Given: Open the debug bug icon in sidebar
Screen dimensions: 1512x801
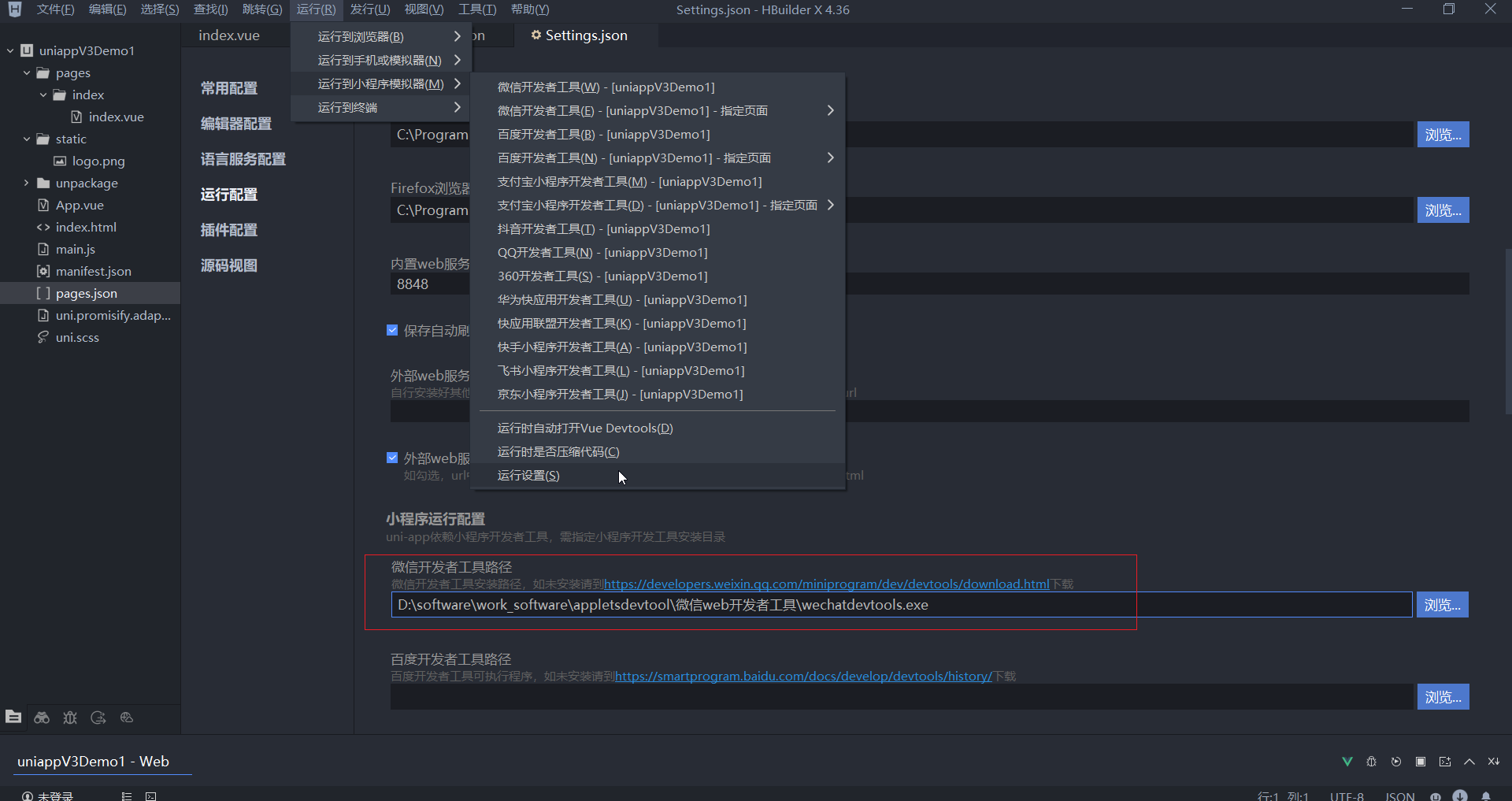Looking at the screenshot, I should tap(70, 718).
